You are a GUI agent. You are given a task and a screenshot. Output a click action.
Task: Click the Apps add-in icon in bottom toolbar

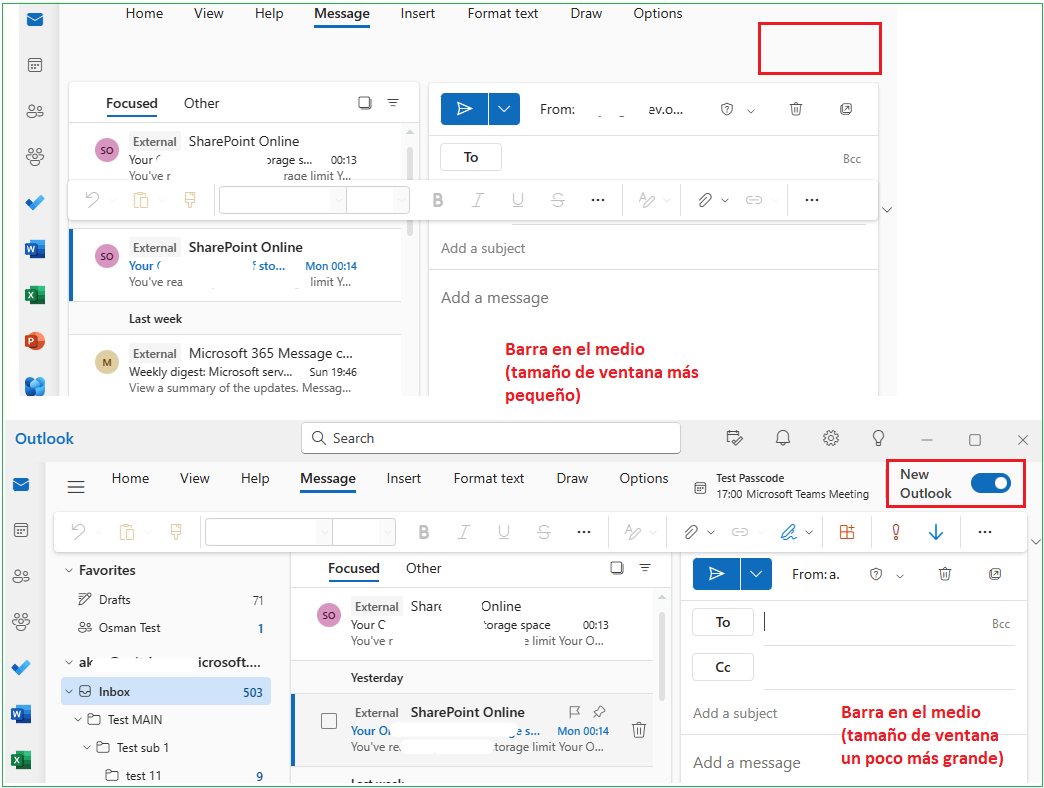(847, 532)
